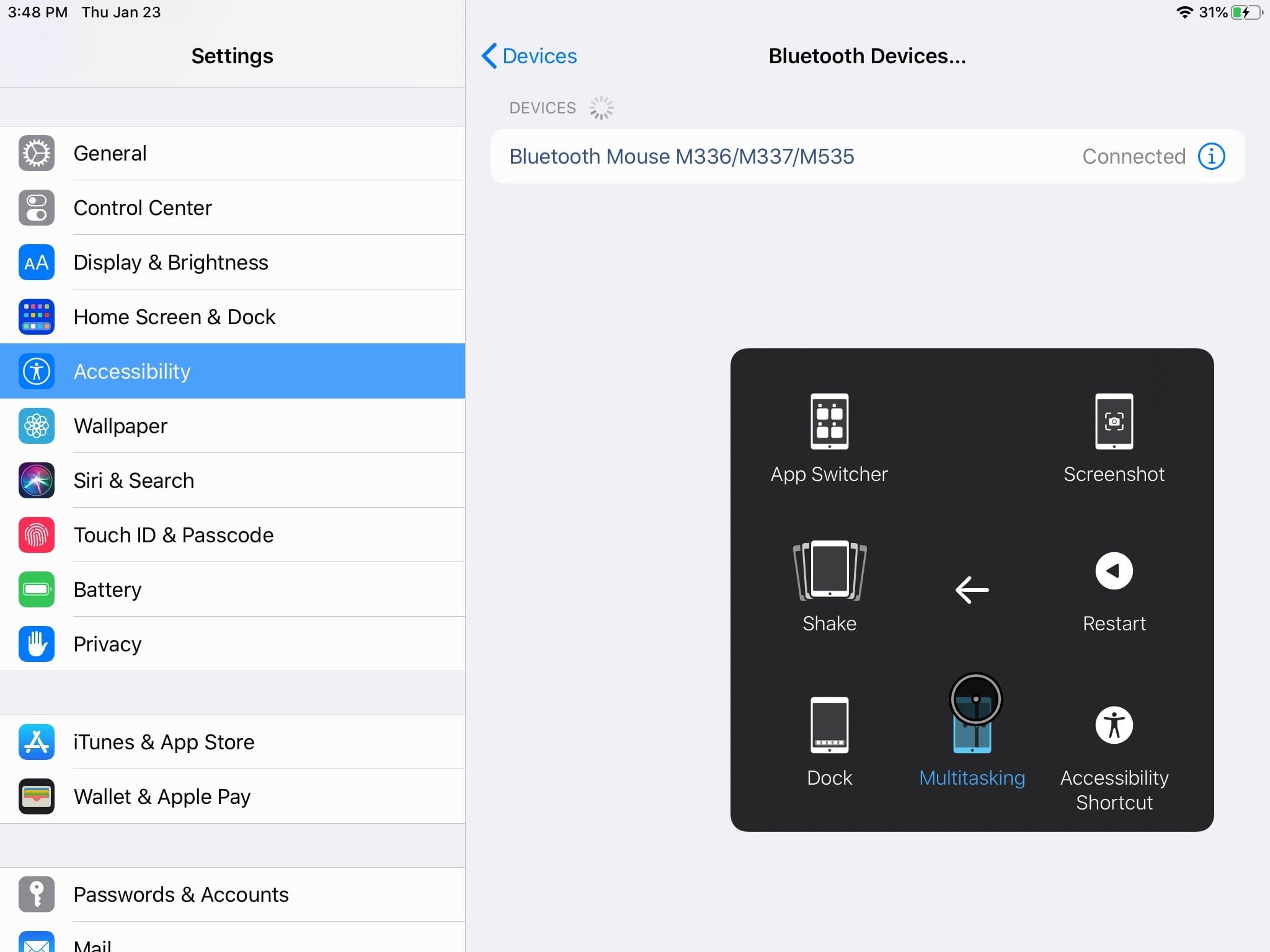Open Passwords & Accounts settings

click(x=180, y=894)
